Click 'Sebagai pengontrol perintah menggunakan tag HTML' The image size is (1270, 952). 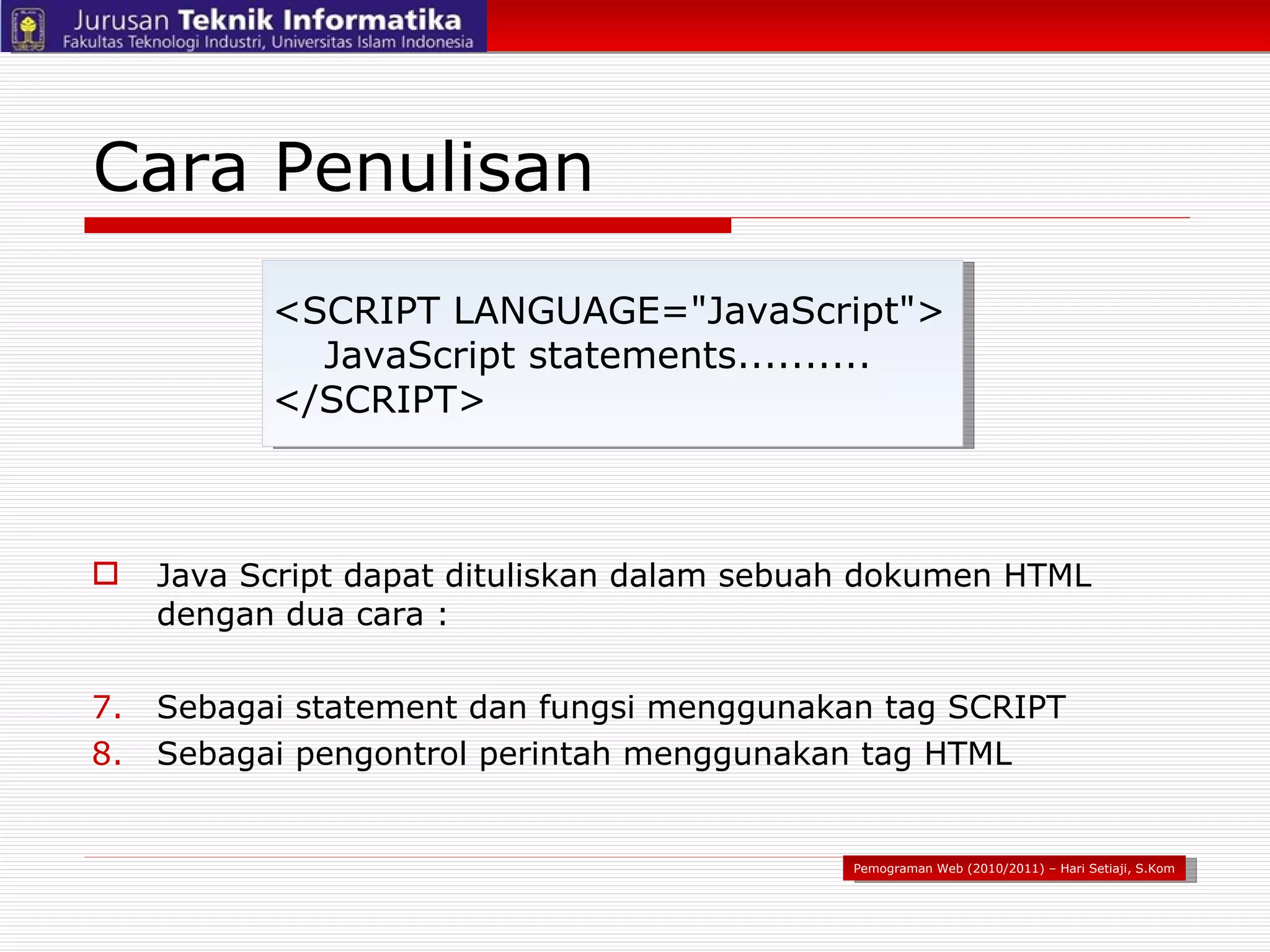(584, 755)
